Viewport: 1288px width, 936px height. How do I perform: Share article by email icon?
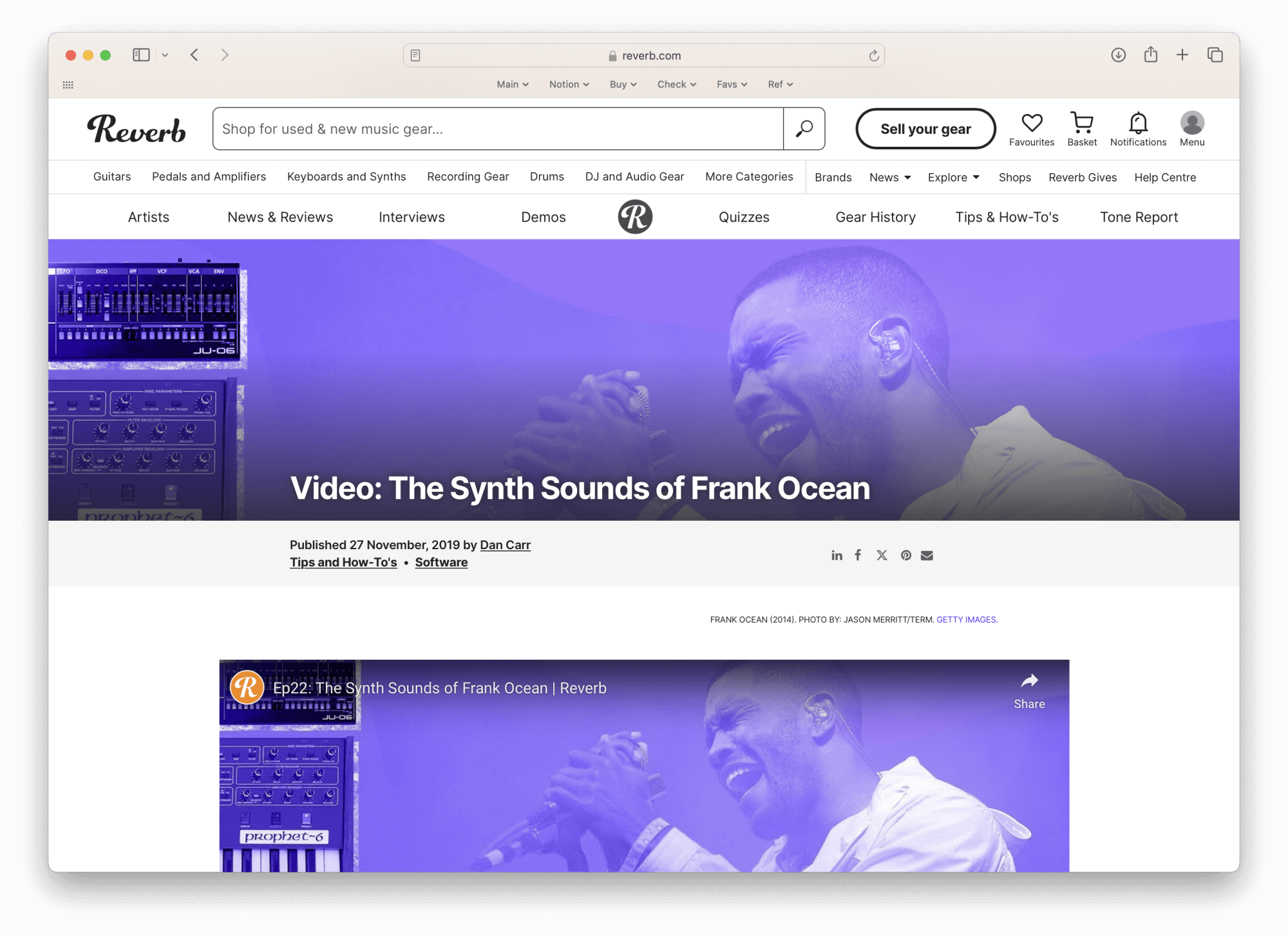tap(927, 556)
